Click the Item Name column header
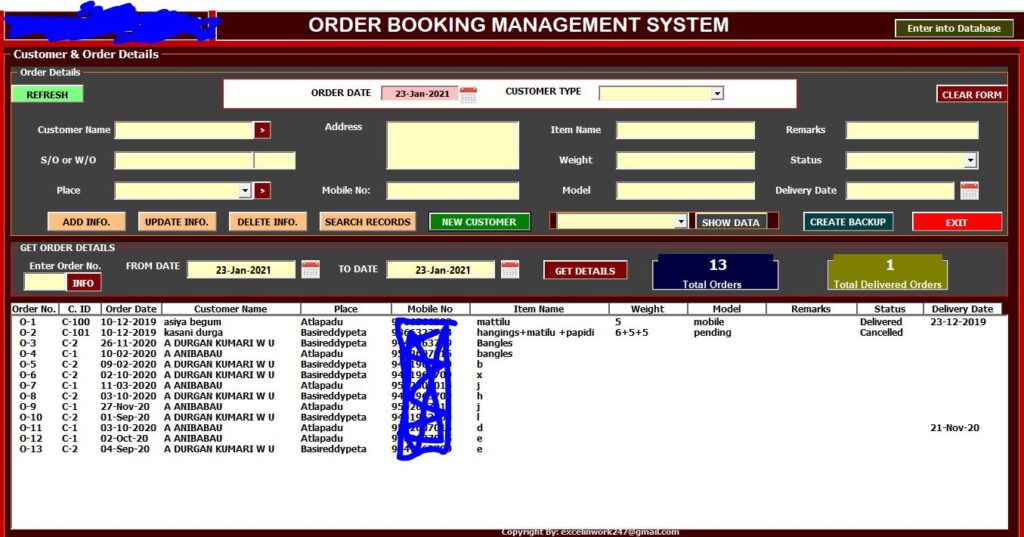 (x=539, y=309)
